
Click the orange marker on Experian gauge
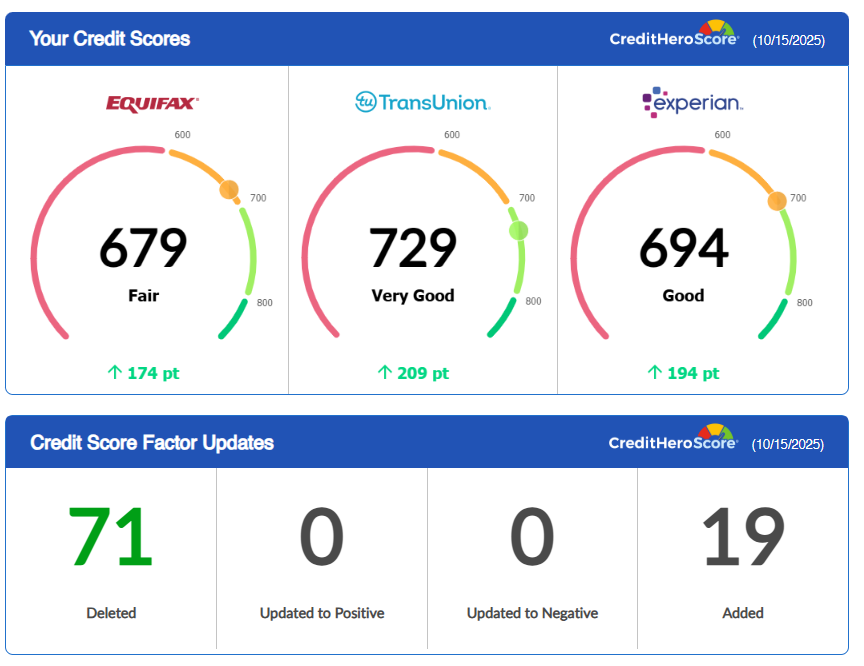(x=777, y=201)
